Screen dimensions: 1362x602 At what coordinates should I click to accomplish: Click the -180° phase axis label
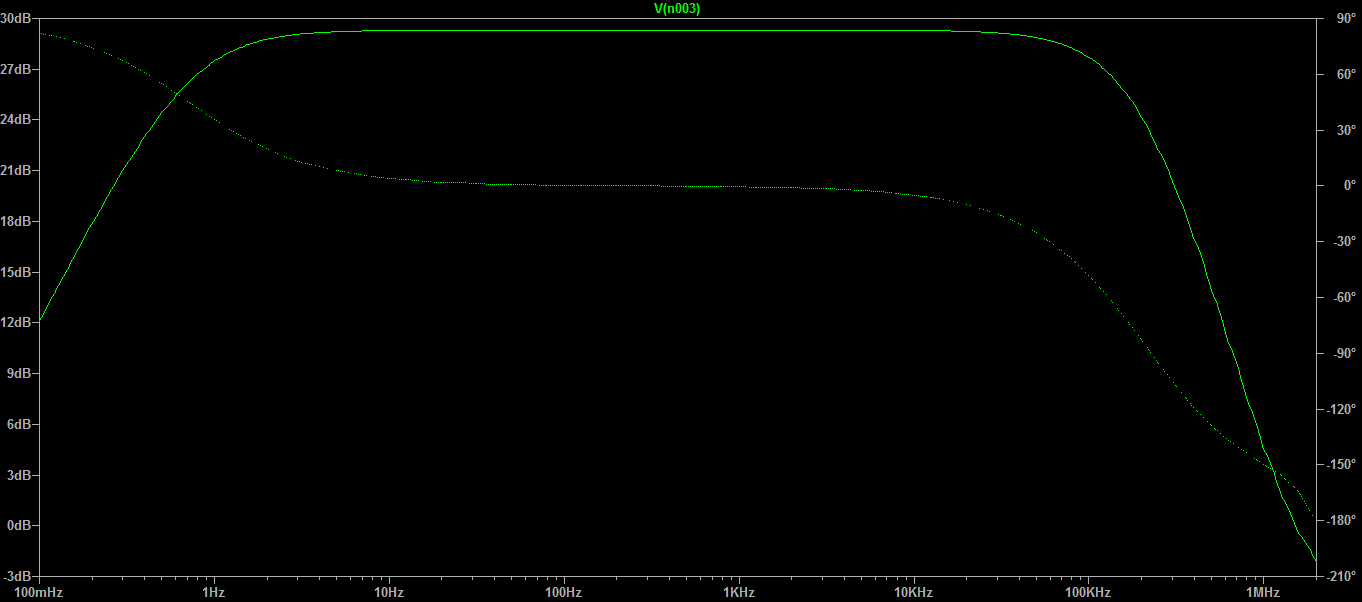pos(1340,520)
